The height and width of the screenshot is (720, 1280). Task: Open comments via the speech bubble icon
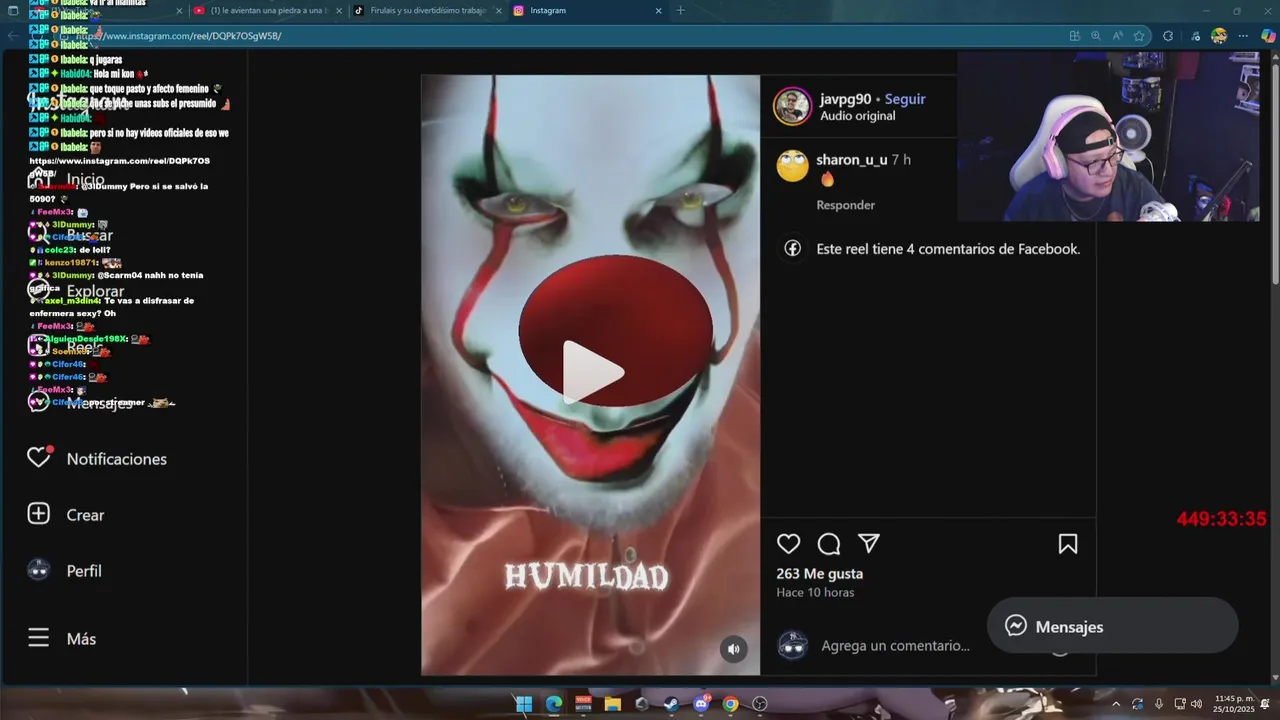click(829, 544)
